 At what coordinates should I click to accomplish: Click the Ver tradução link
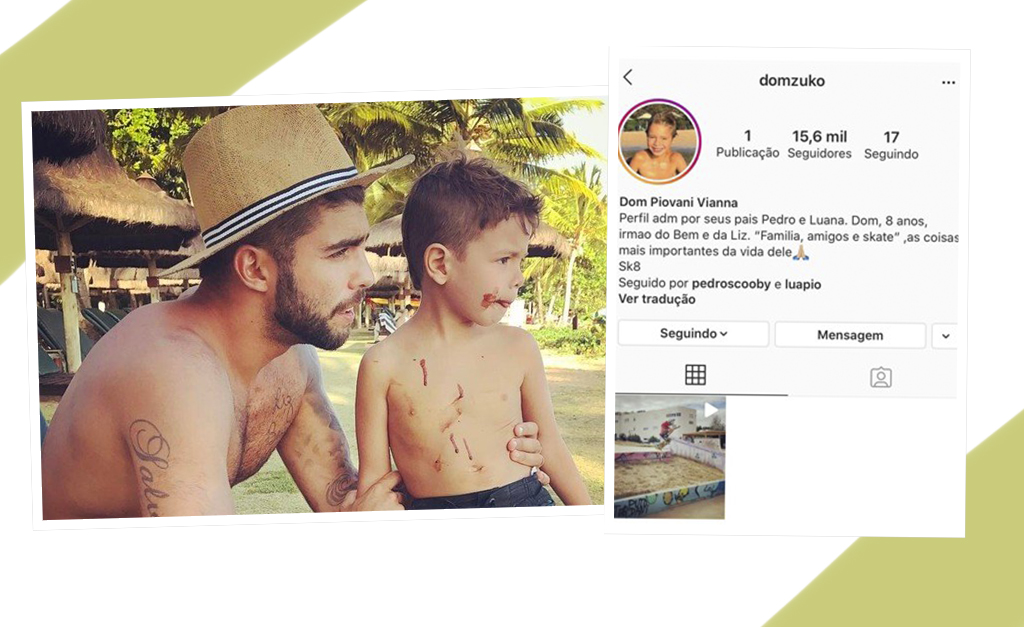pos(657,299)
